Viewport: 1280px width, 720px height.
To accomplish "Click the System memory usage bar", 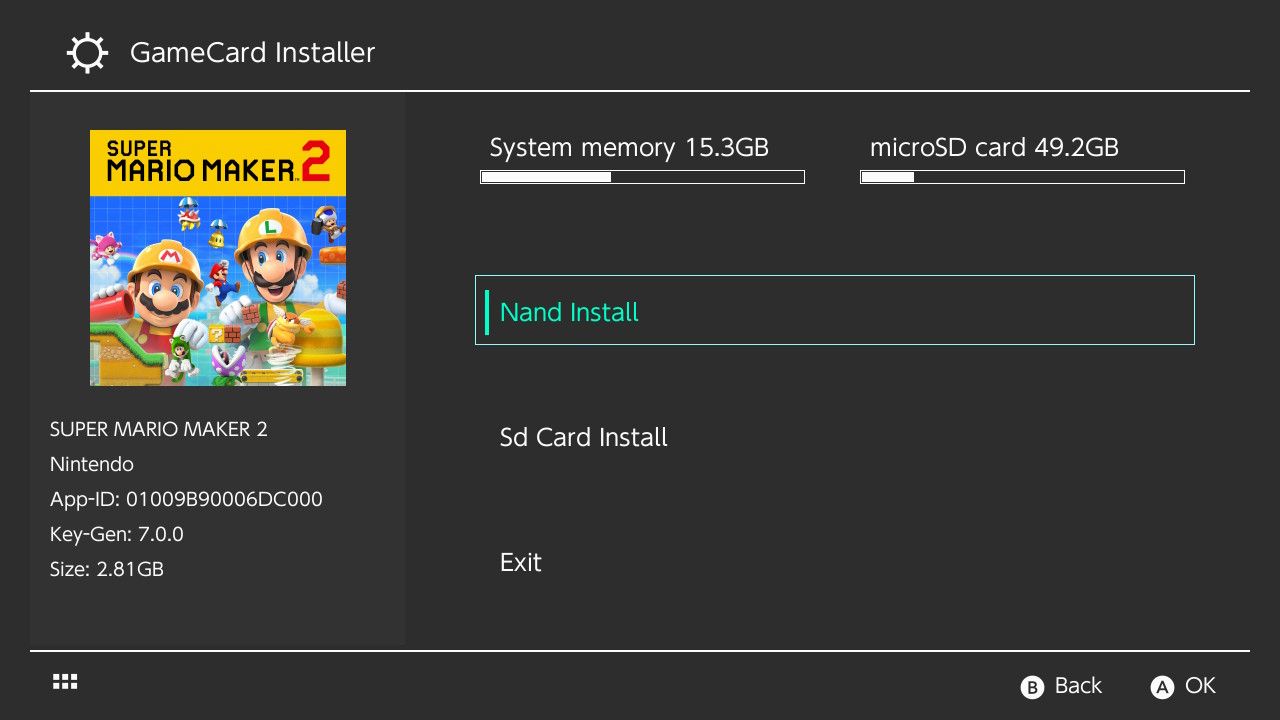I will [x=642, y=177].
